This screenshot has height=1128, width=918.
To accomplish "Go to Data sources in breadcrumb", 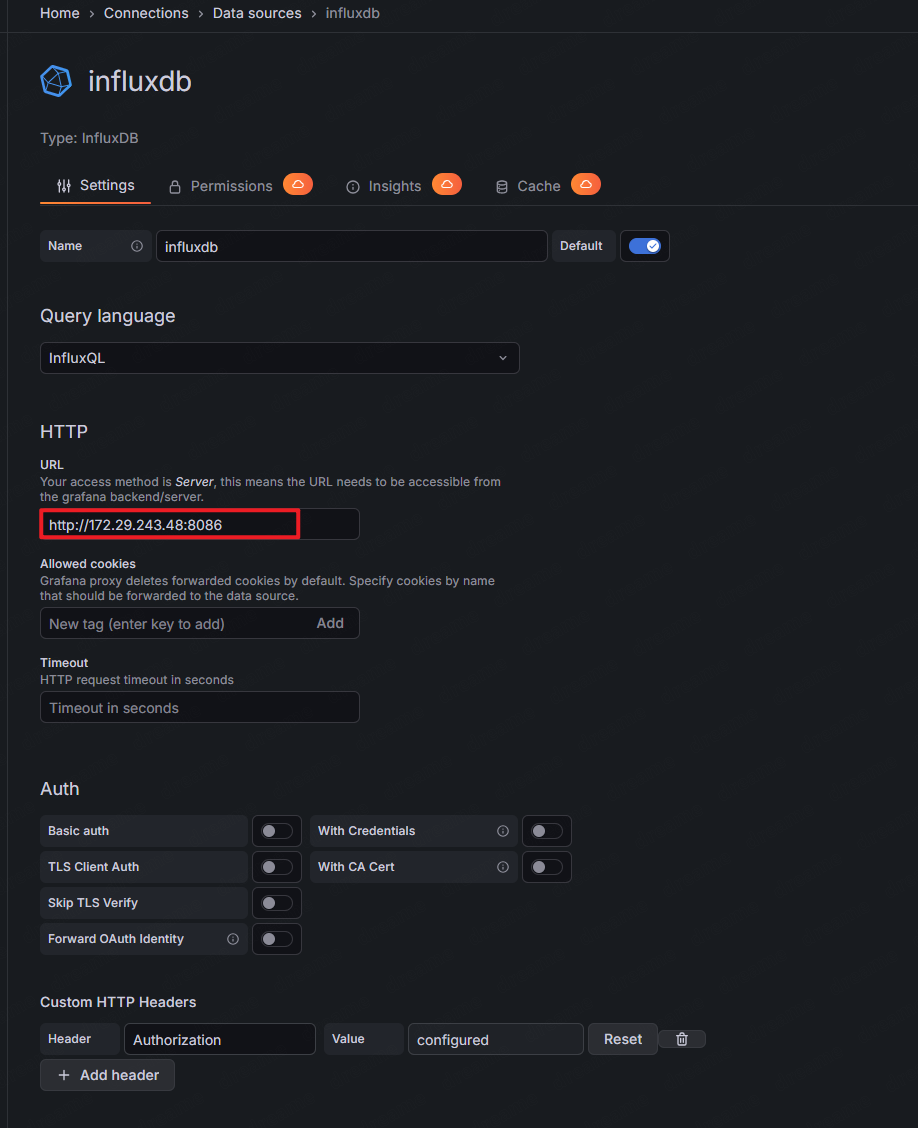I will tap(257, 13).
